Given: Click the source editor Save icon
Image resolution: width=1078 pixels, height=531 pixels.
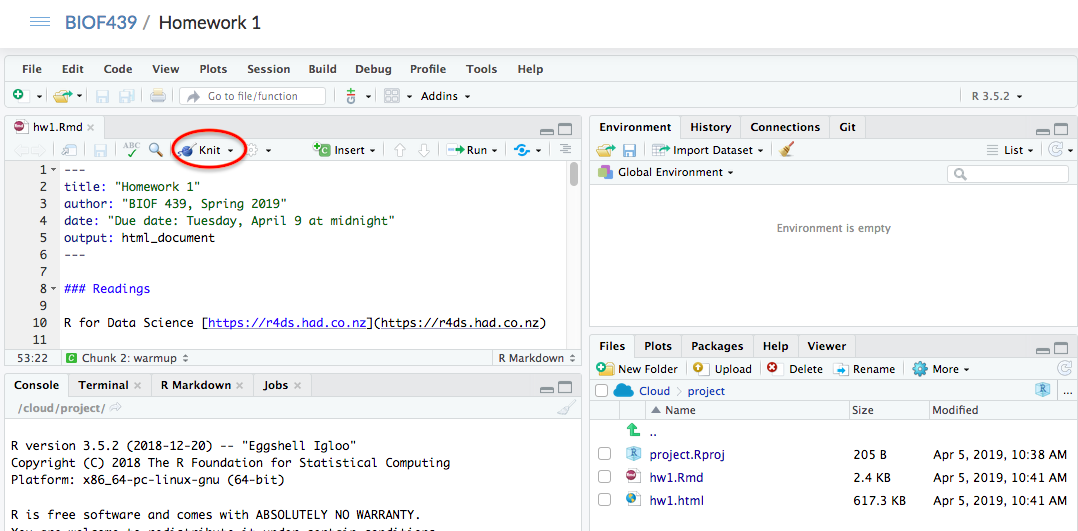Looking at the screenshot, I should coord(100,150).
